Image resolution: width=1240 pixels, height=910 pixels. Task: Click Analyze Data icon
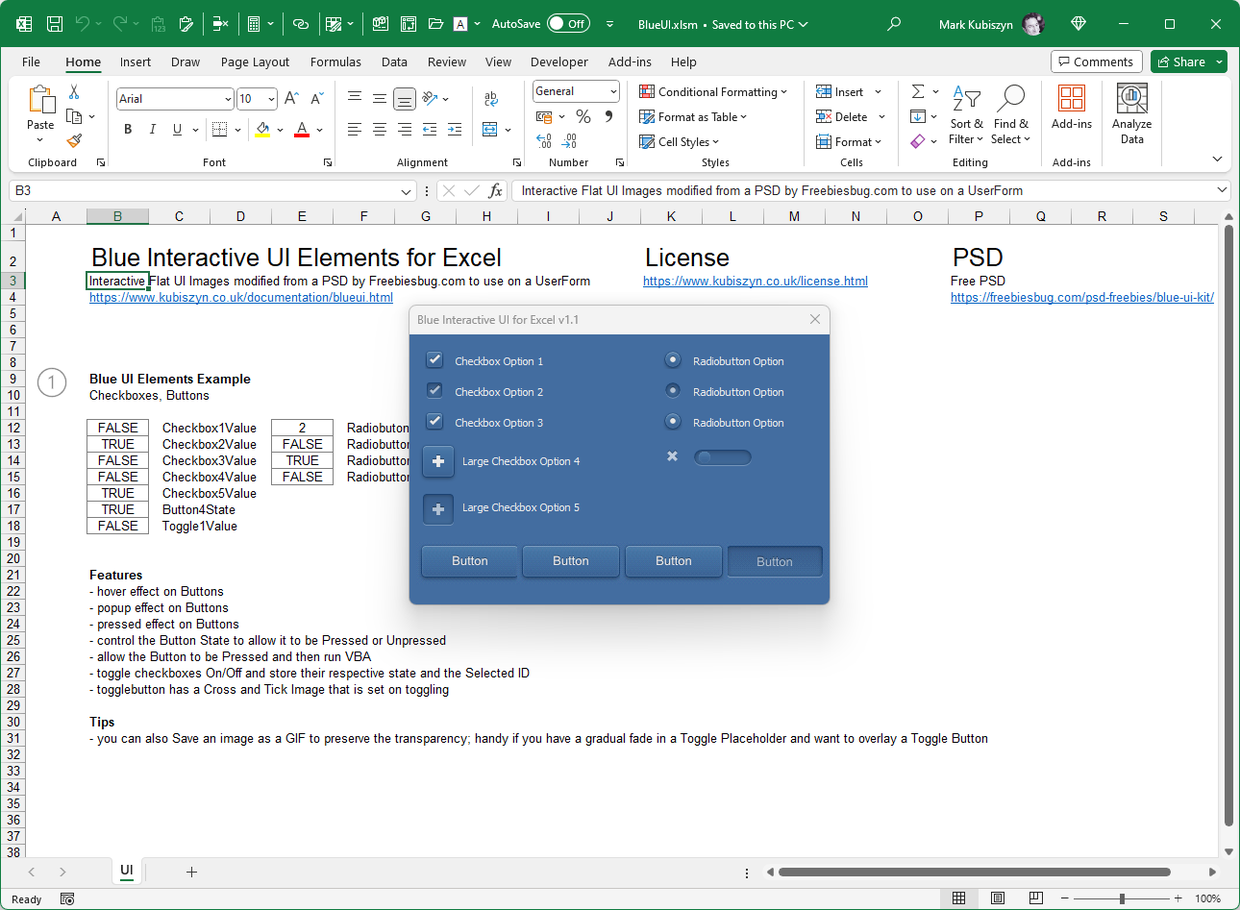[1131, 114]
